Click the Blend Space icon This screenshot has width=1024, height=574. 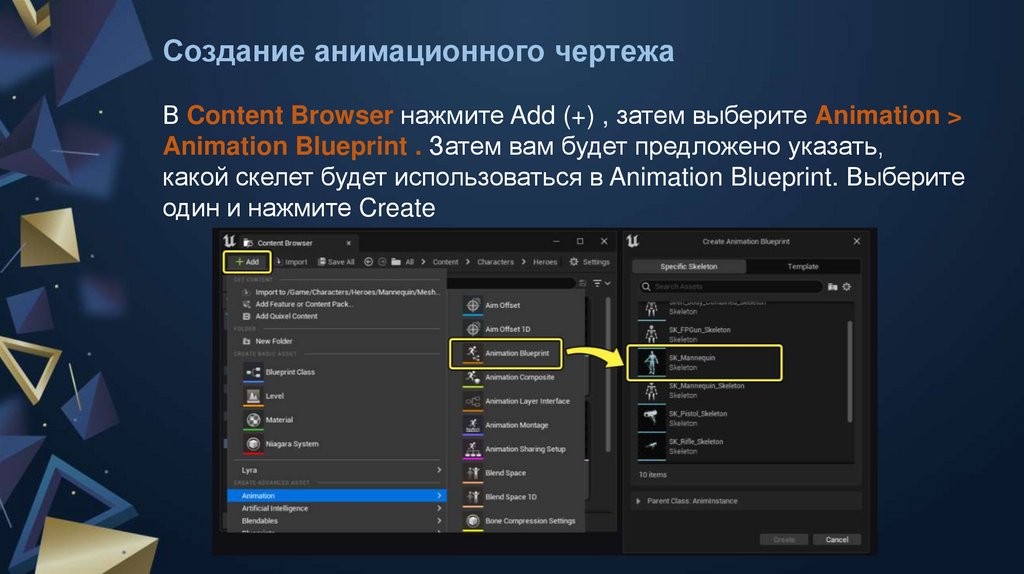point(473,473)
